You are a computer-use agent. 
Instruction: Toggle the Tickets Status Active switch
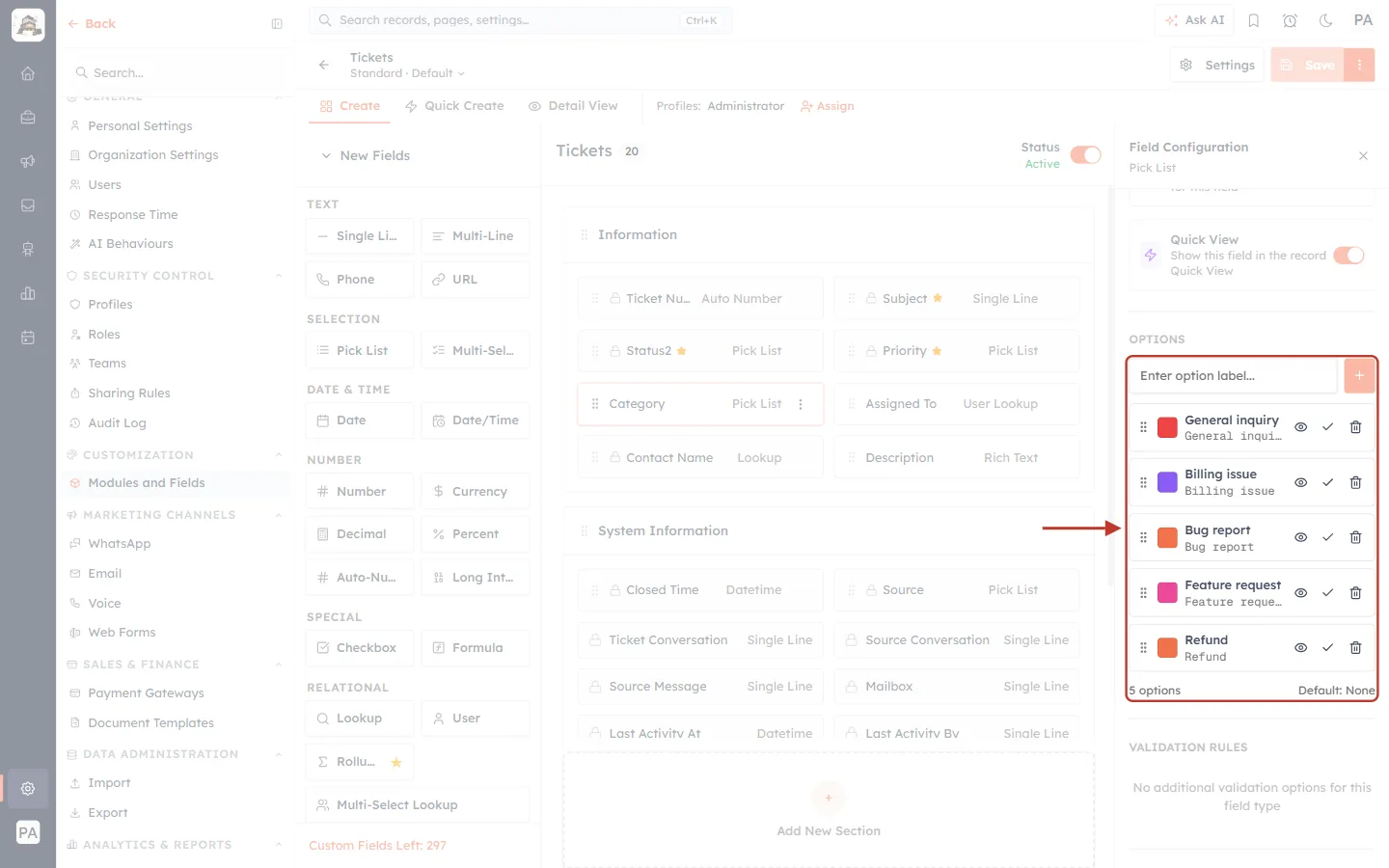1085,155
